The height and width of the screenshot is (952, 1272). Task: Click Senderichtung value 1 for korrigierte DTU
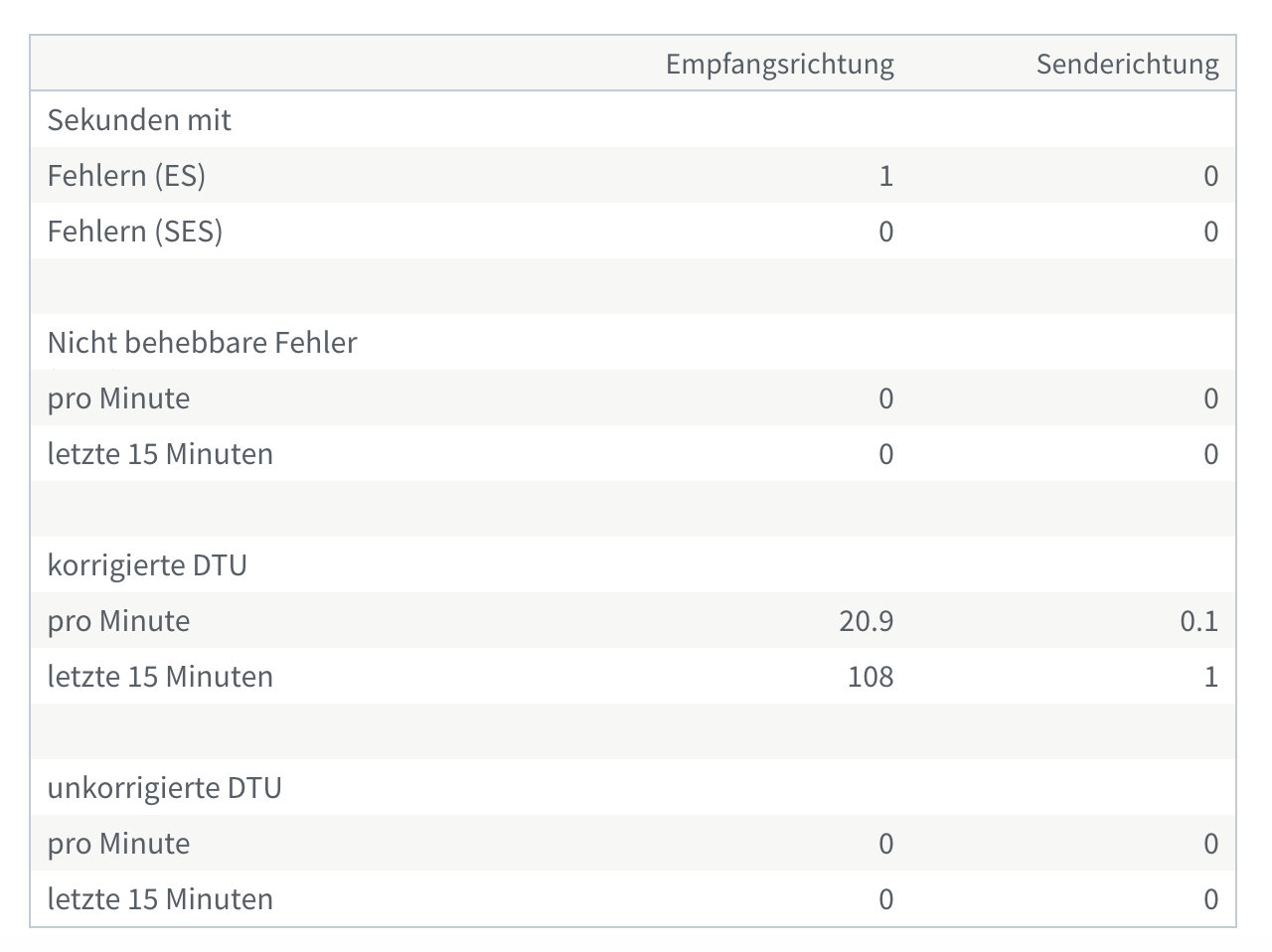(1210, 677)
